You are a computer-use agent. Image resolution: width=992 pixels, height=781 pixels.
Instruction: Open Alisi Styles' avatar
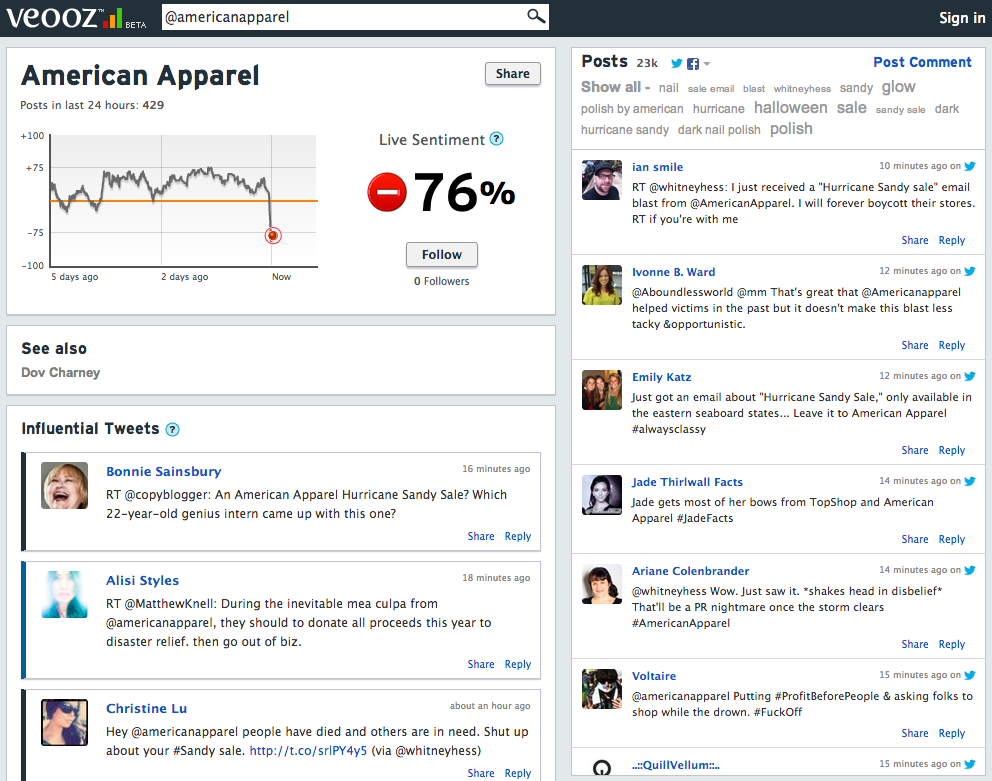65,594
